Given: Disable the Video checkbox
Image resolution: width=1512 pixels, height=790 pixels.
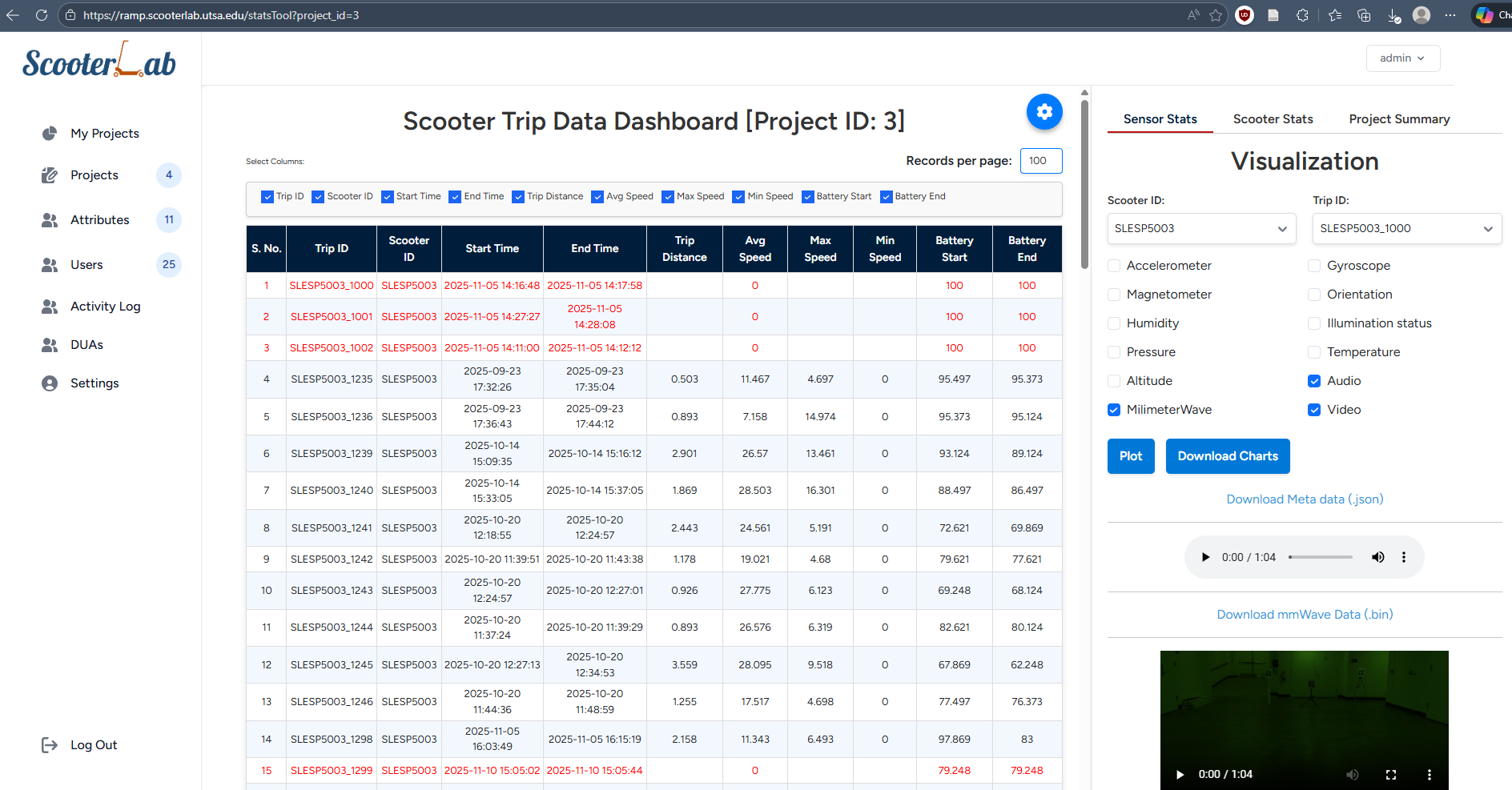Looking at the screenshot, I should pos(1313,409).
